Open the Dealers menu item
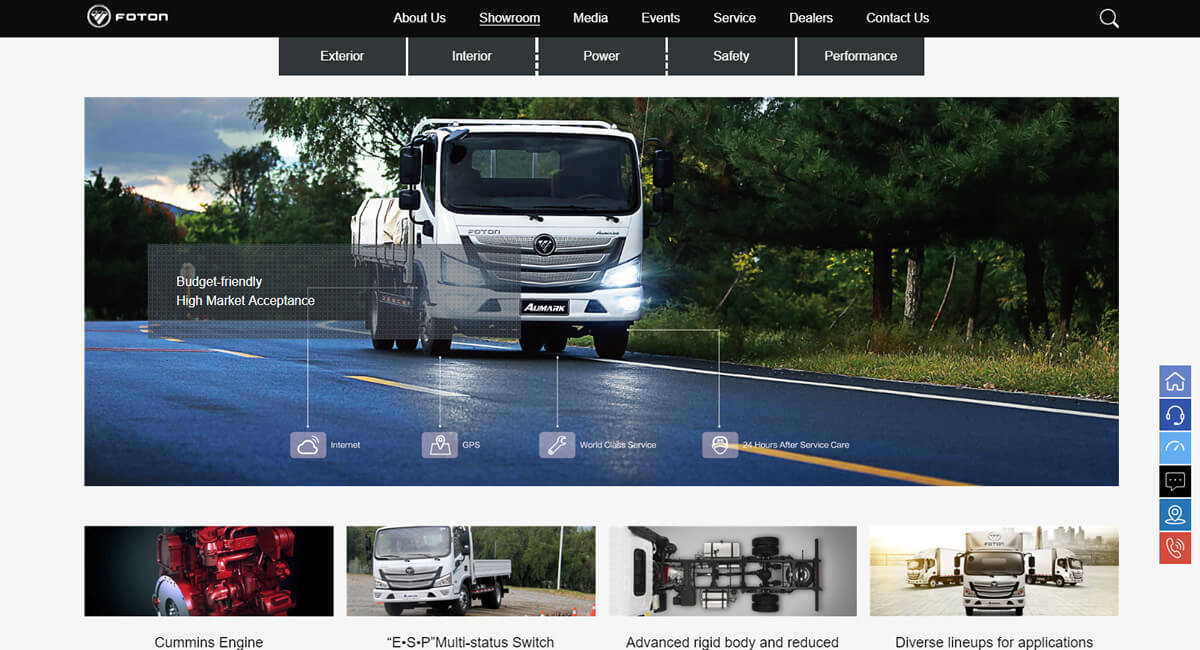 click(810, 18)
